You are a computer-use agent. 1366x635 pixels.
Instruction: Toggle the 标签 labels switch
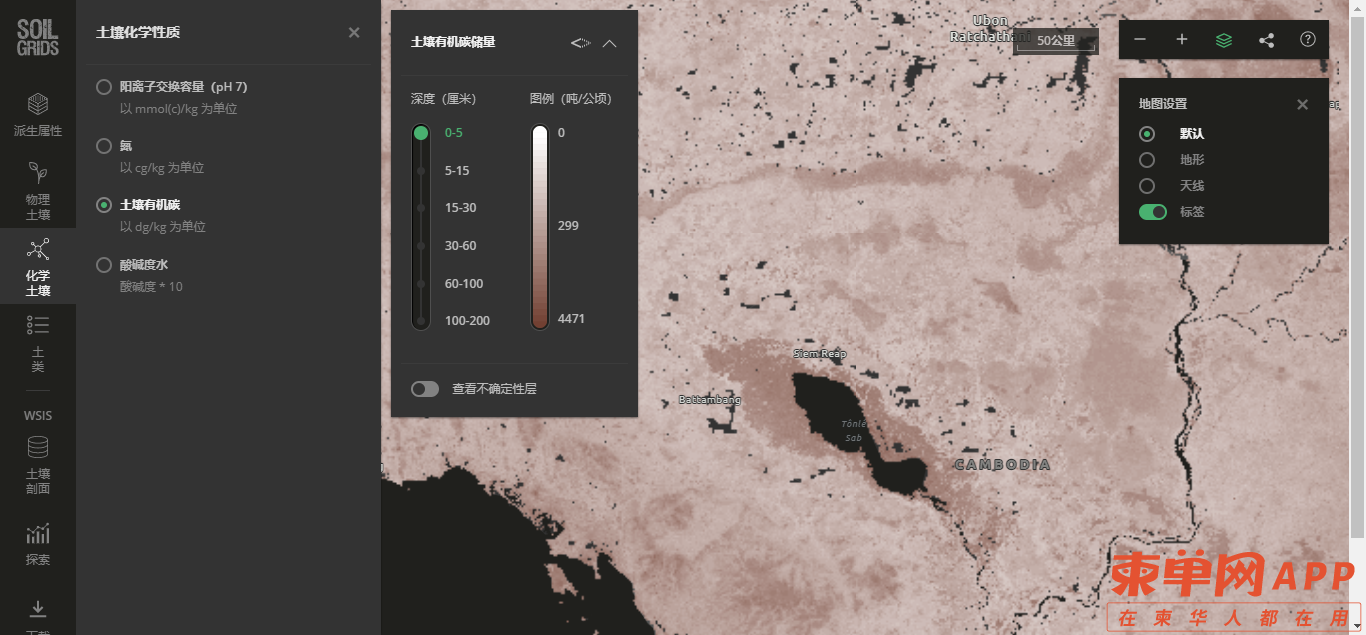point(1153,212)
